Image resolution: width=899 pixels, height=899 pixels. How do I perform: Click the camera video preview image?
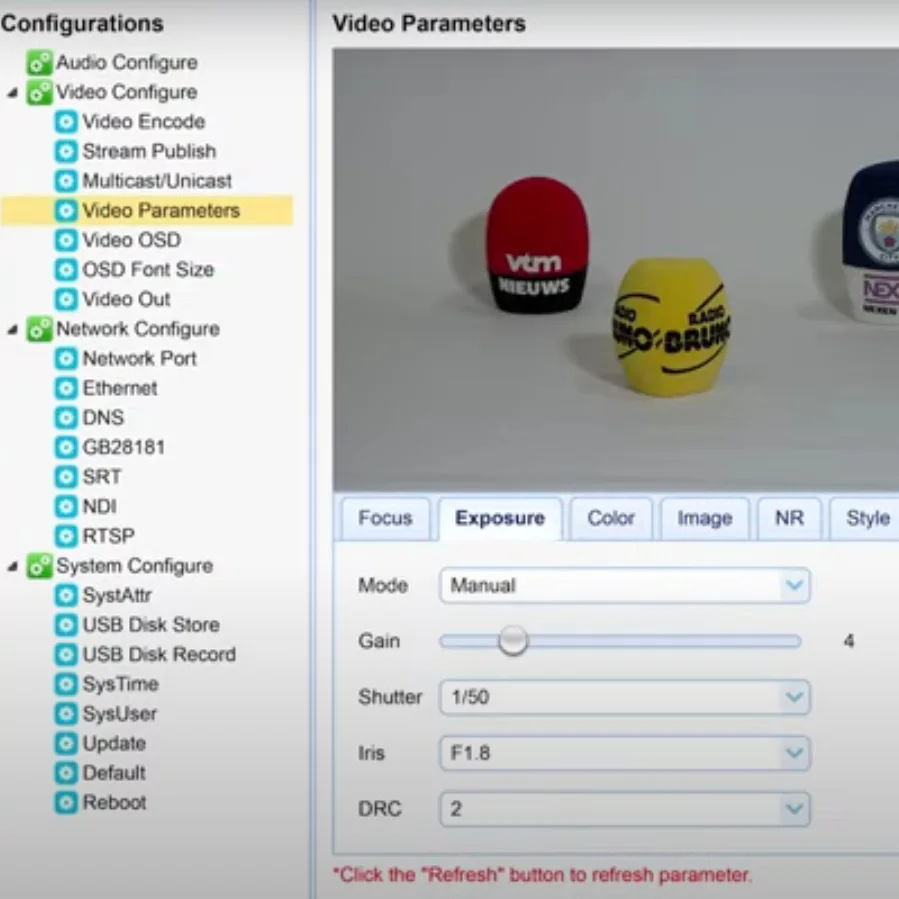click(x=616, y=269)
